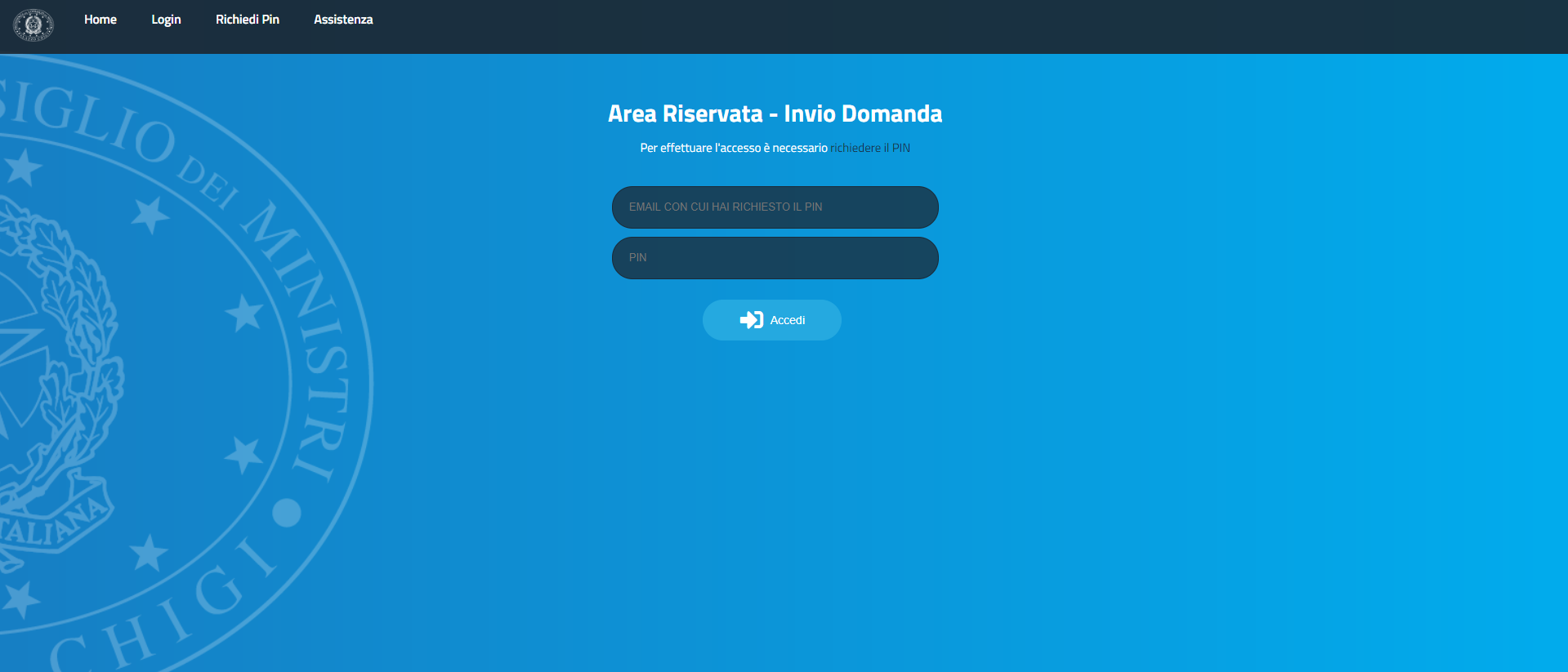Image resolution: width=1568 pixels, height=672 pixels.
Task: Go to the Login page
Action: pyautogui.click(x=166, y=20)
